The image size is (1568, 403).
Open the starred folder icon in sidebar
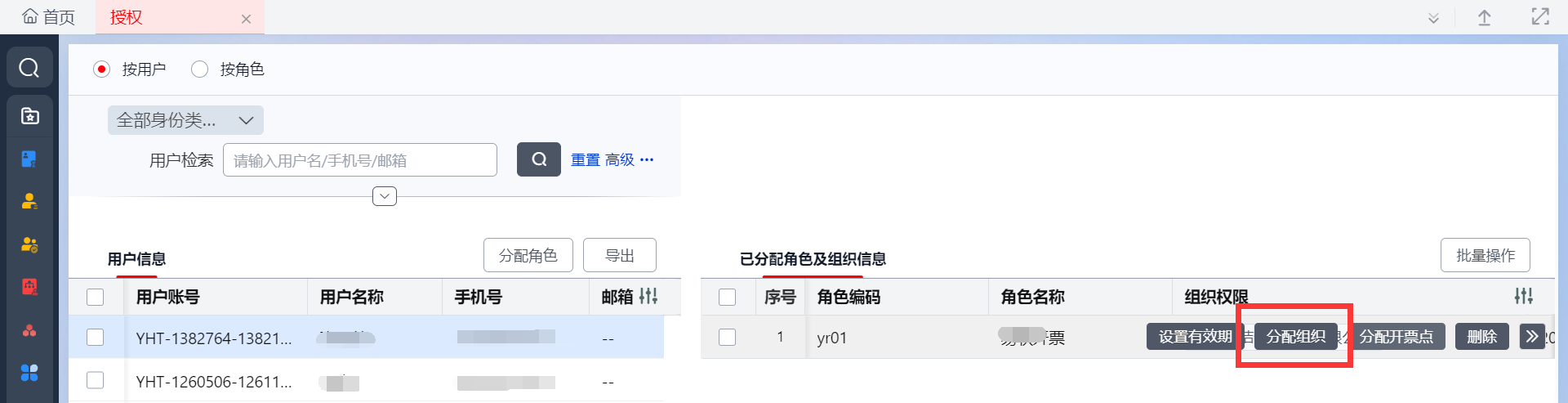(x=29, y=116)
